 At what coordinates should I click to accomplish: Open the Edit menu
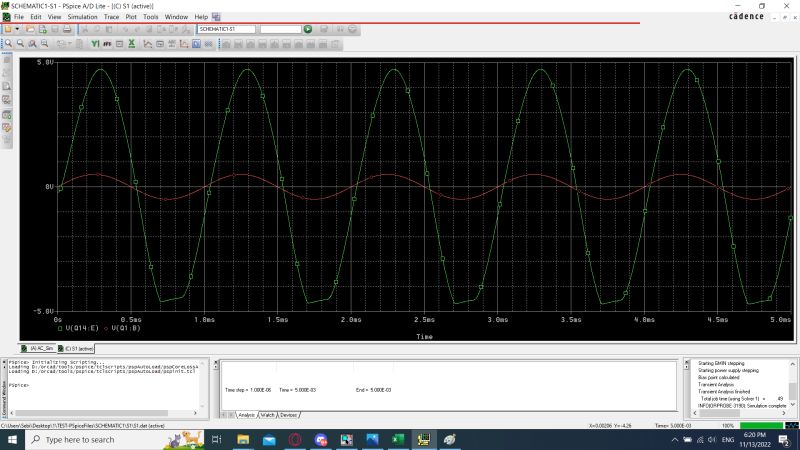36,17
